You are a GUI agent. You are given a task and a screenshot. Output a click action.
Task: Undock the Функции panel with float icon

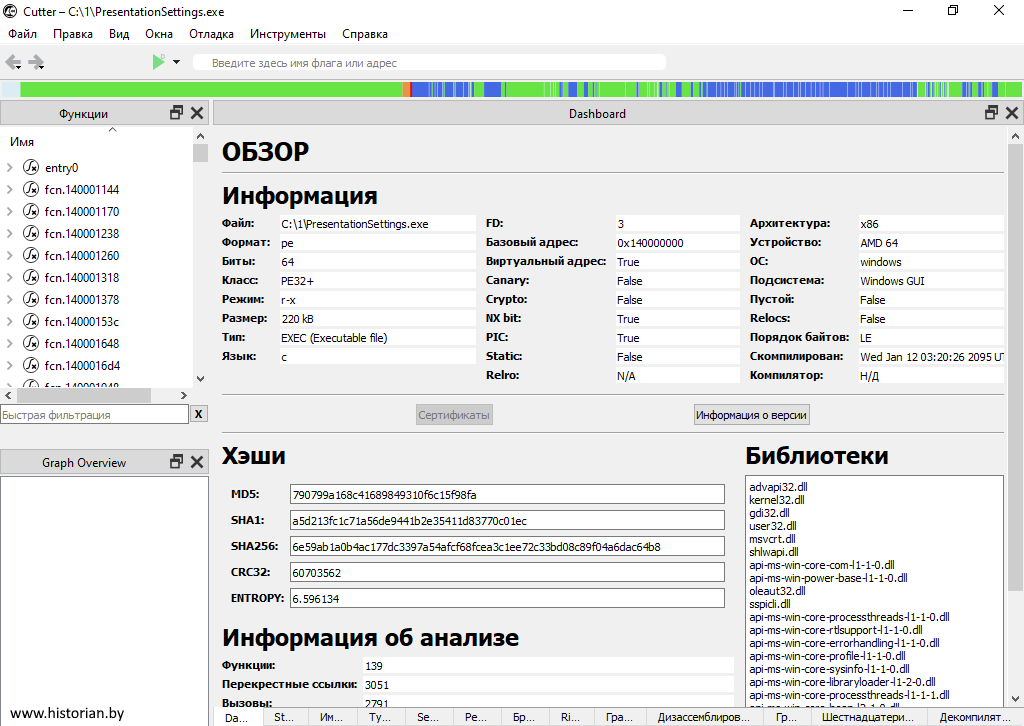pos(177,113)
